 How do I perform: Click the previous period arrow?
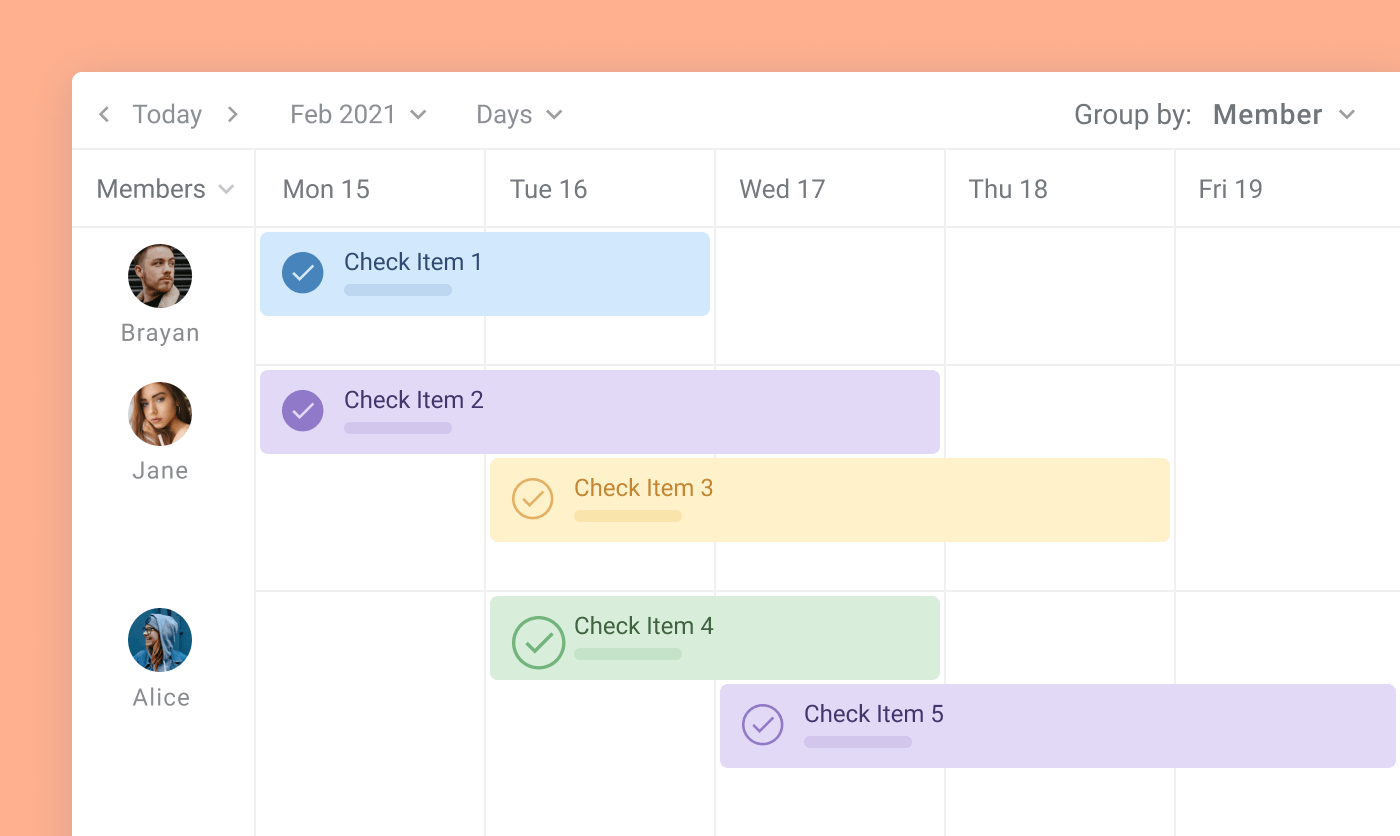point(104,114)
